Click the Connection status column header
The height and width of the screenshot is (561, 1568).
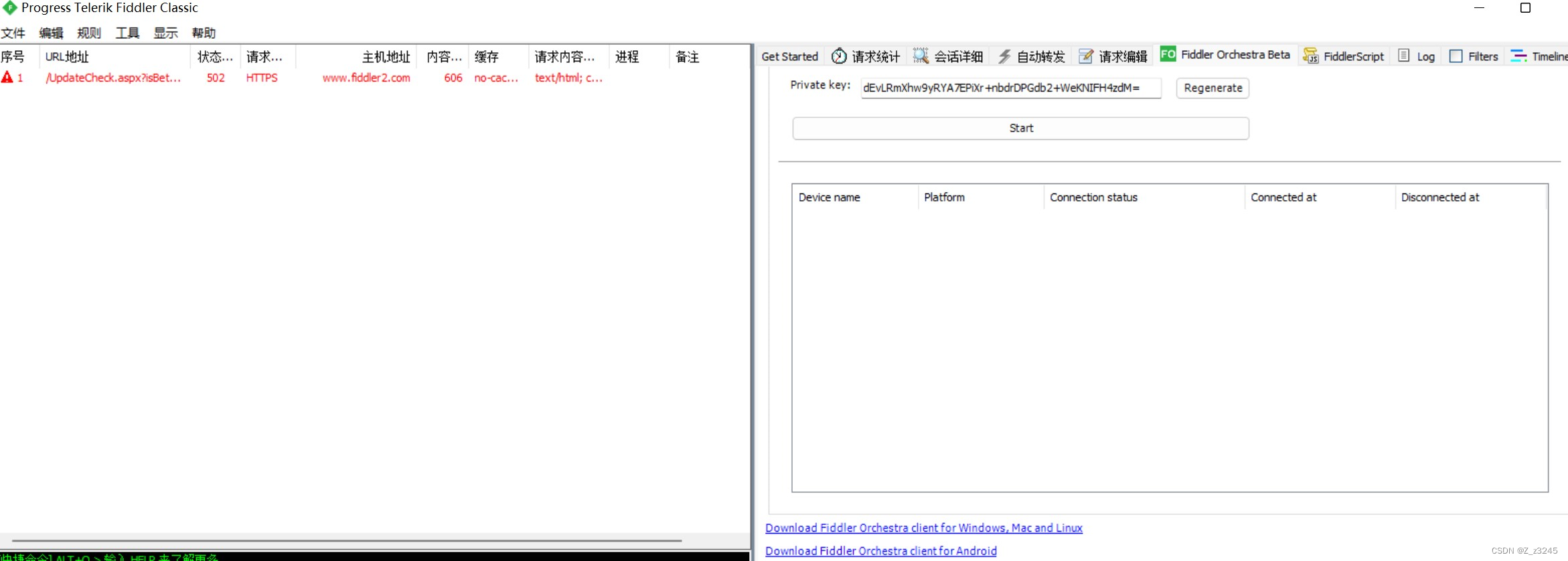click(1144, 197)
